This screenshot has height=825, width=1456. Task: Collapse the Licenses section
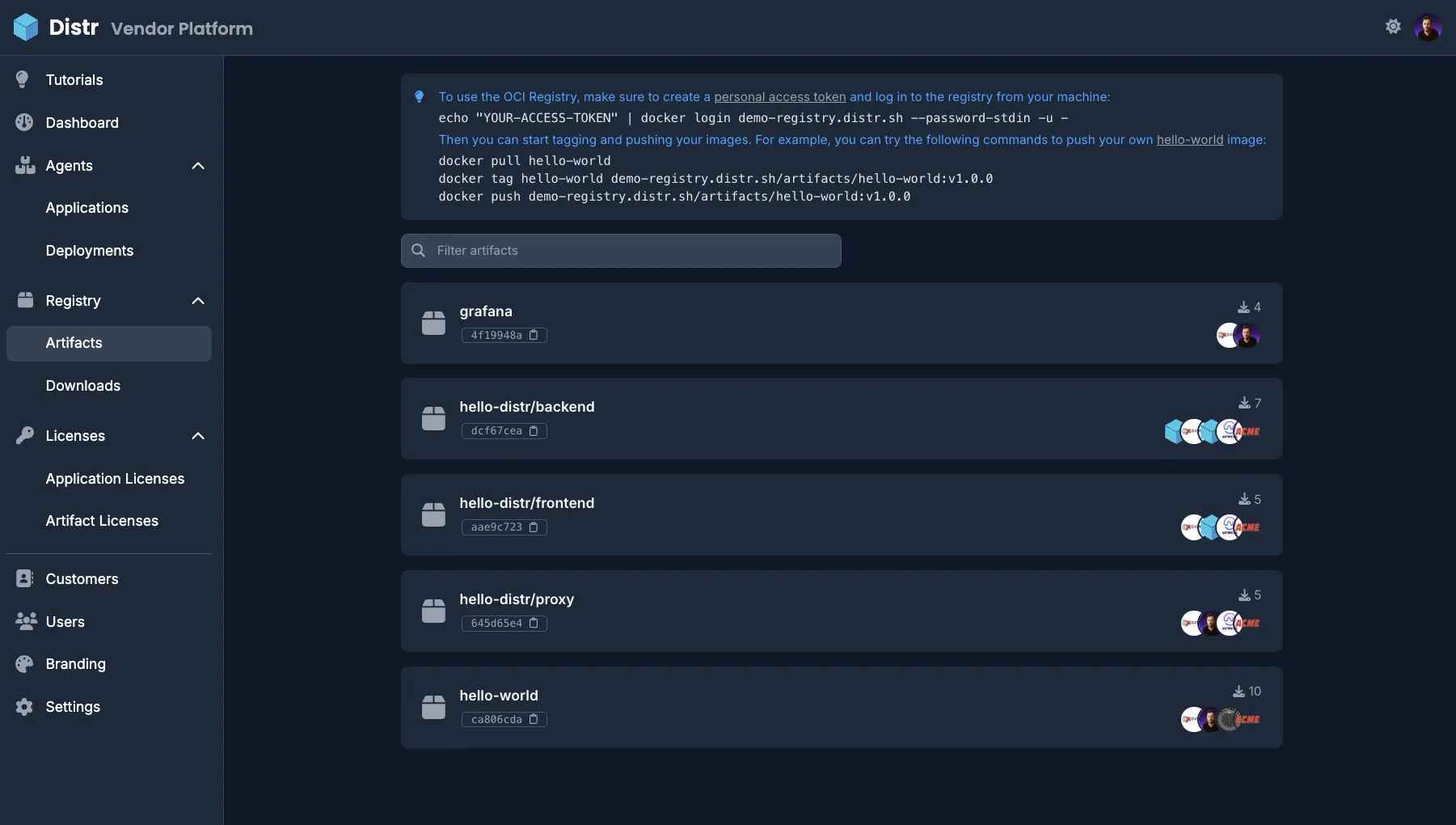(198, 435)
